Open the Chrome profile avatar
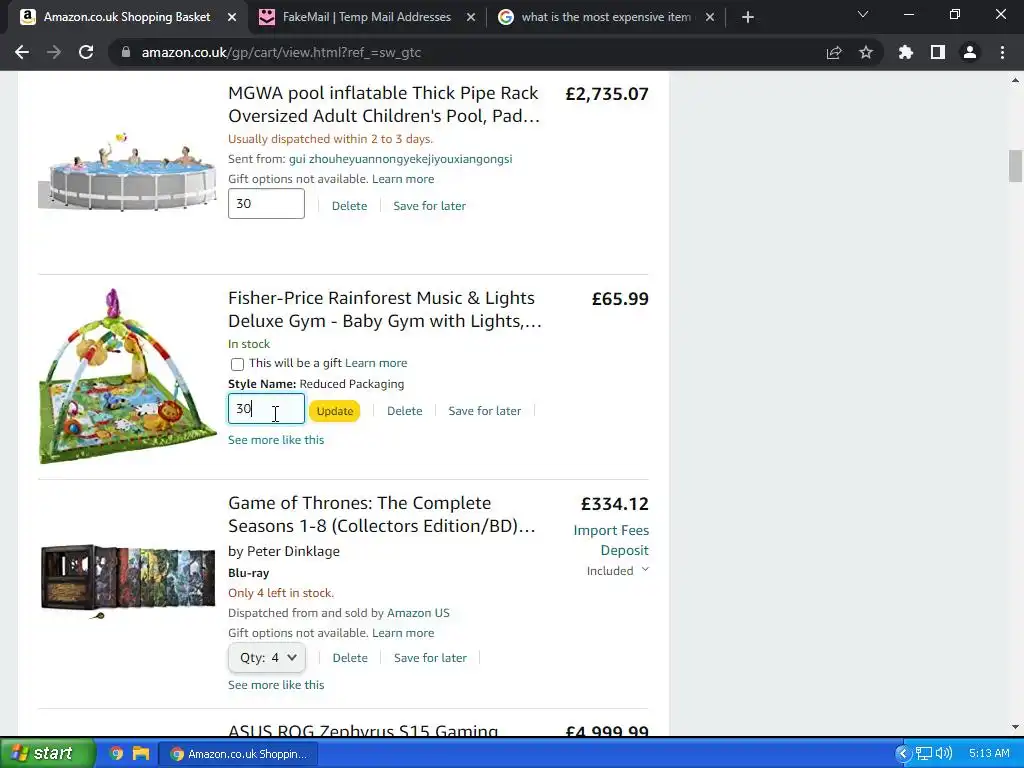Screen dimensions: 1024x768 point(970,52)
